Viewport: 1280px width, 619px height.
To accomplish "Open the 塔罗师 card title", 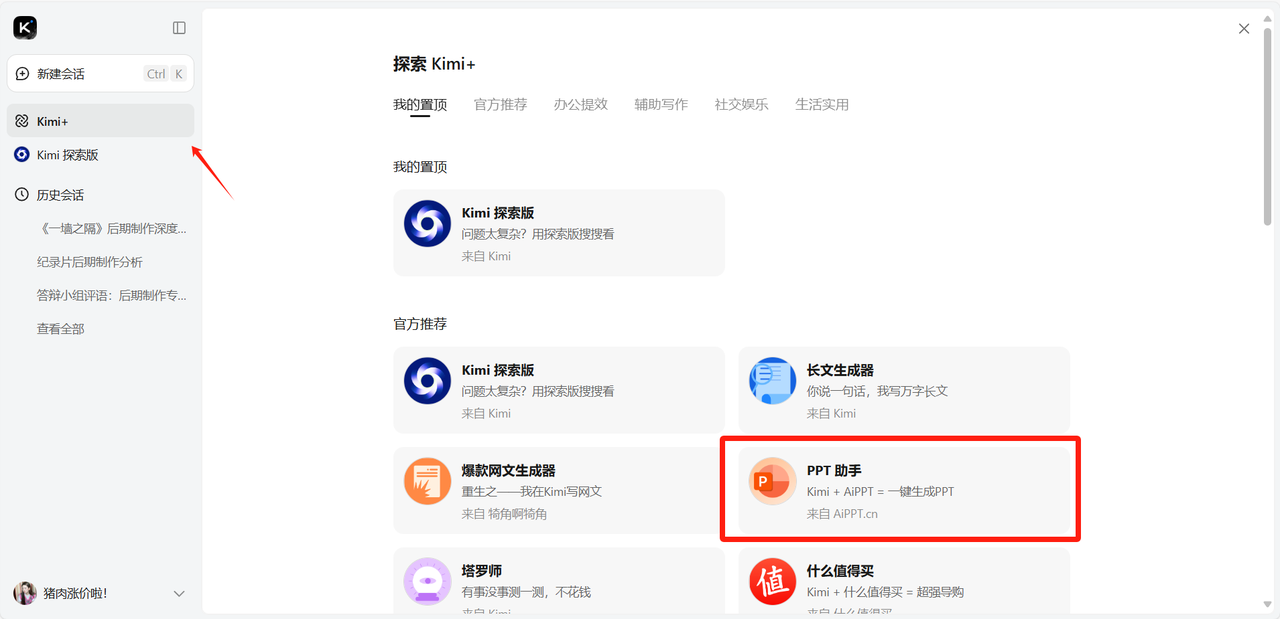I will click(x=482, y=570).
